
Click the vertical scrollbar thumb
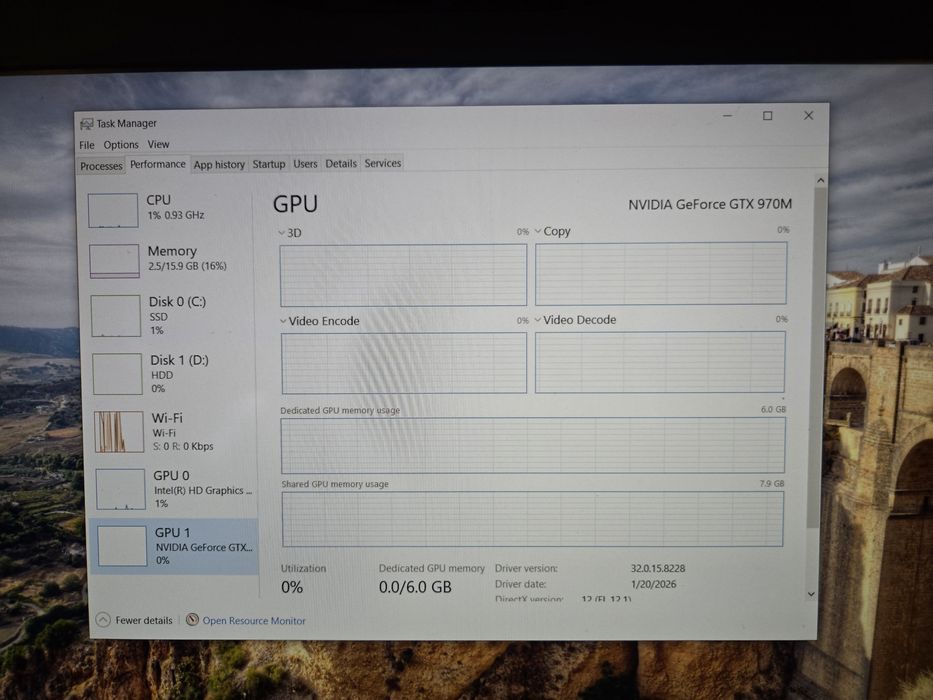816,357
